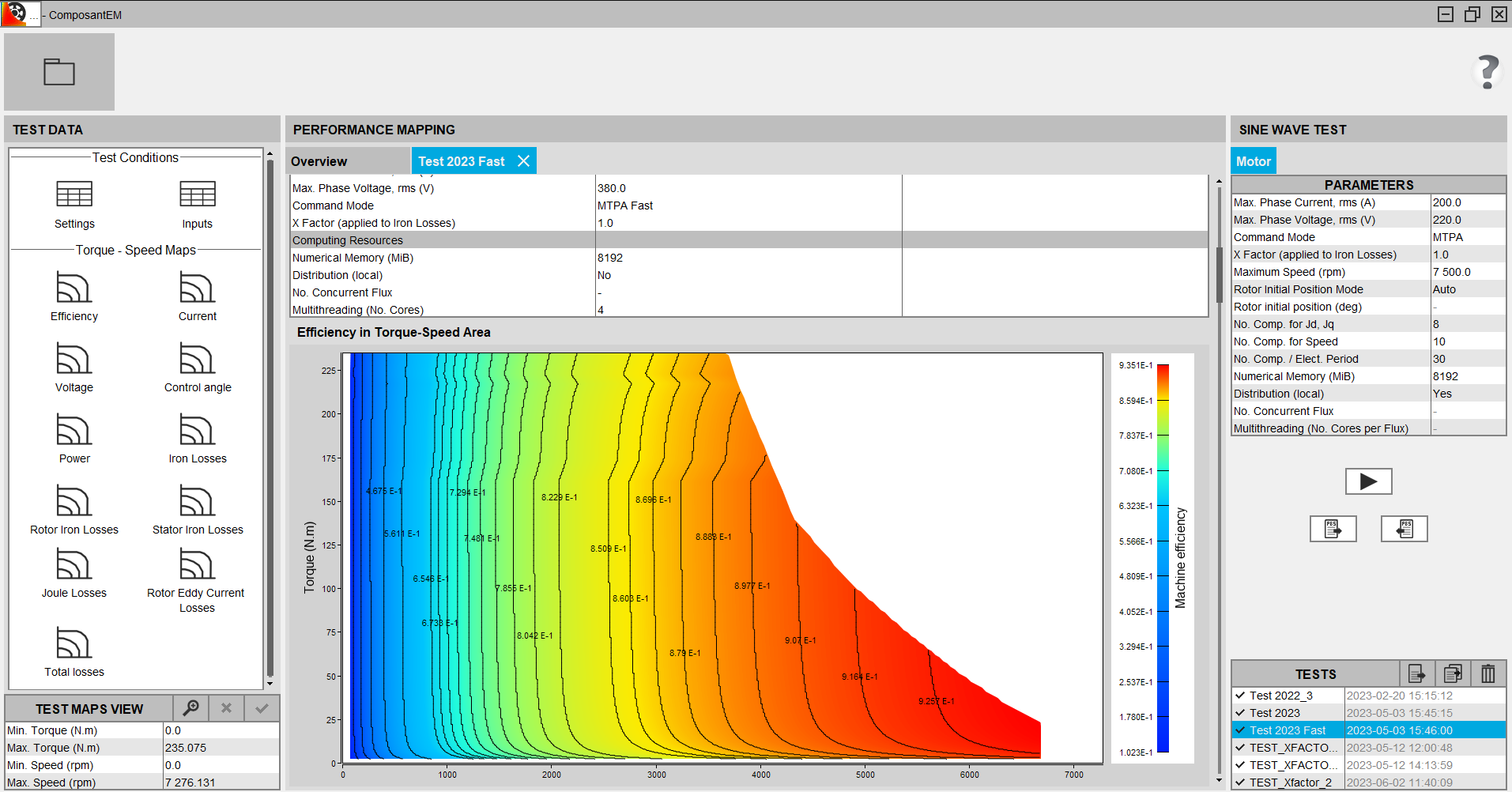This screenshot has width=1512, height=792.
Task: Toggle the checkmark for TEST_Xfactor_2
Action: click(x=1240, y=783)
